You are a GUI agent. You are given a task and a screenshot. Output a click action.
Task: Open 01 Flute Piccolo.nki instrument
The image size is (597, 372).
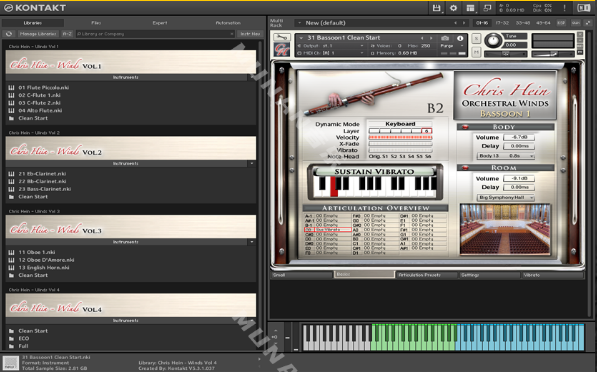(x=44, y=88)
